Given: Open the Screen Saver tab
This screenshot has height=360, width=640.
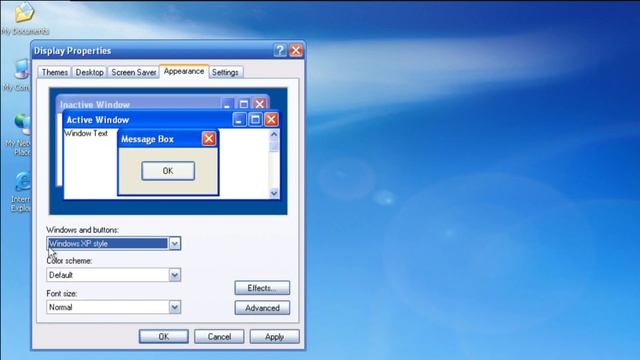Looking at the screenshot, I should pos(133,72).
